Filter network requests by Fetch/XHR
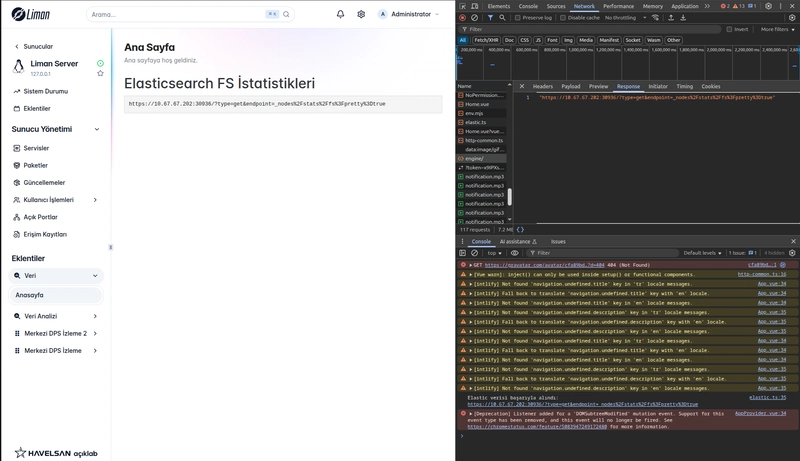 coord(486,40)
